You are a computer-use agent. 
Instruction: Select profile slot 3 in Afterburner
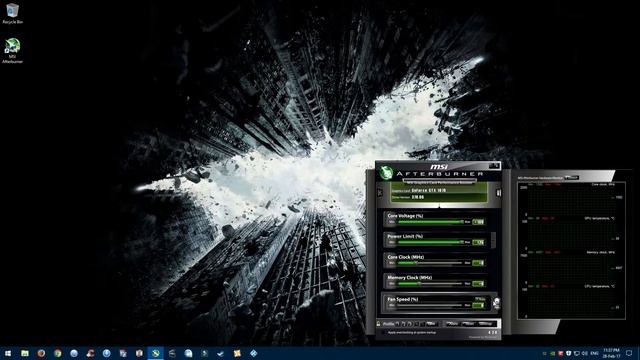coord(410,324)
